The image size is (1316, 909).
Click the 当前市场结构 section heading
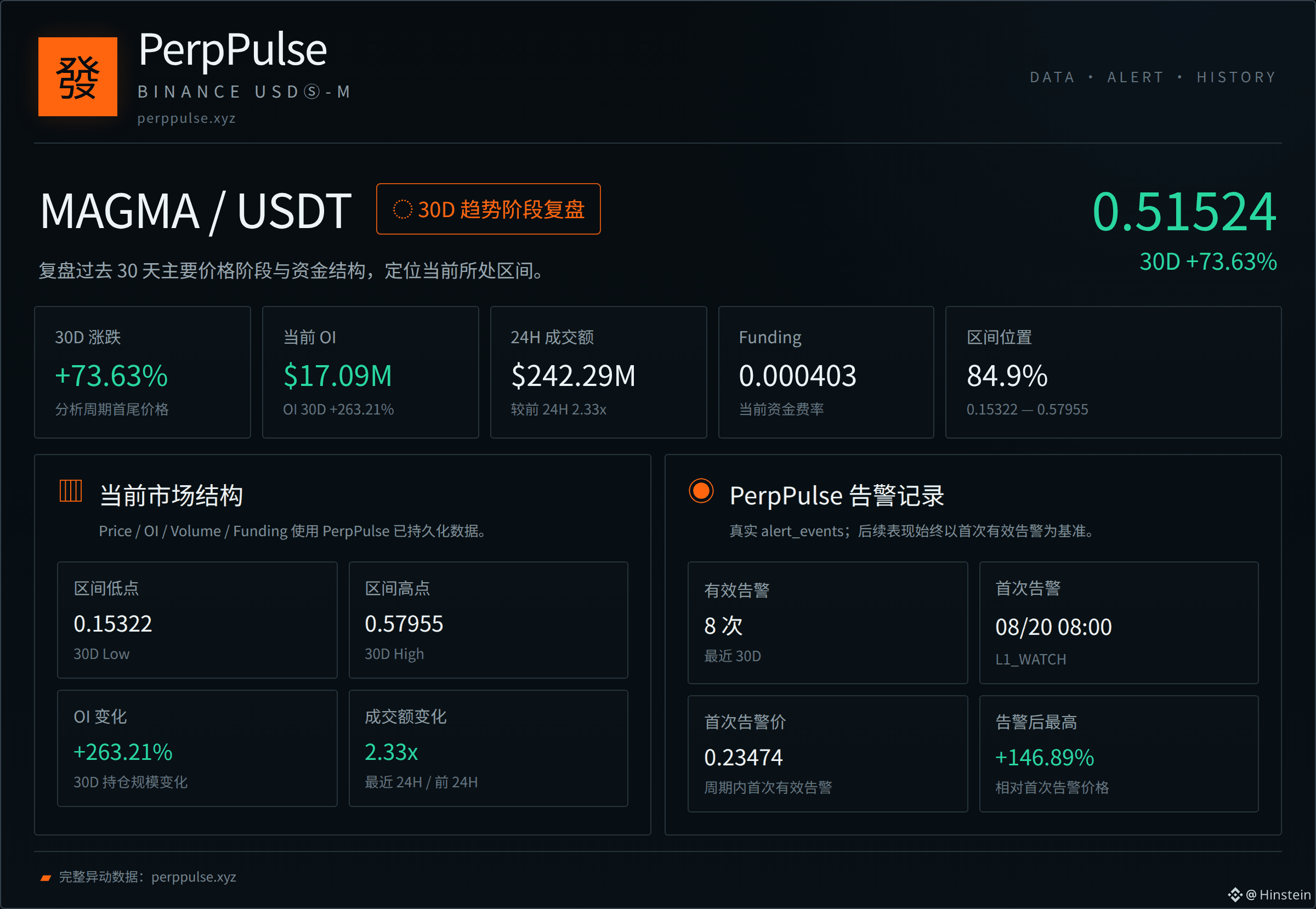(x=171, y=496)
